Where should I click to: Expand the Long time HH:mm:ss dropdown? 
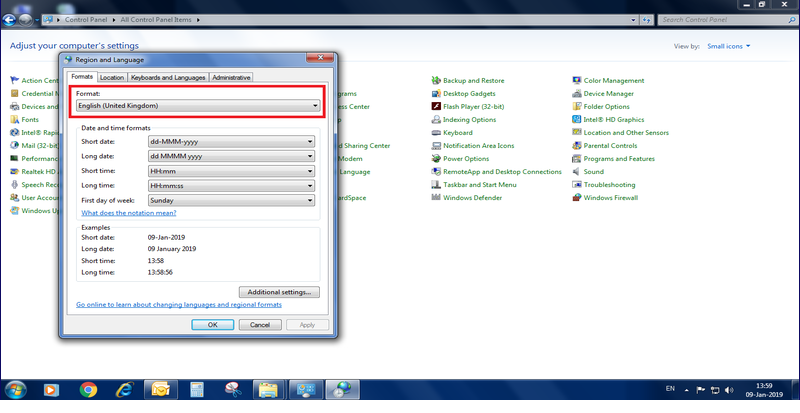pyautogui.click(x=231, y=186)
